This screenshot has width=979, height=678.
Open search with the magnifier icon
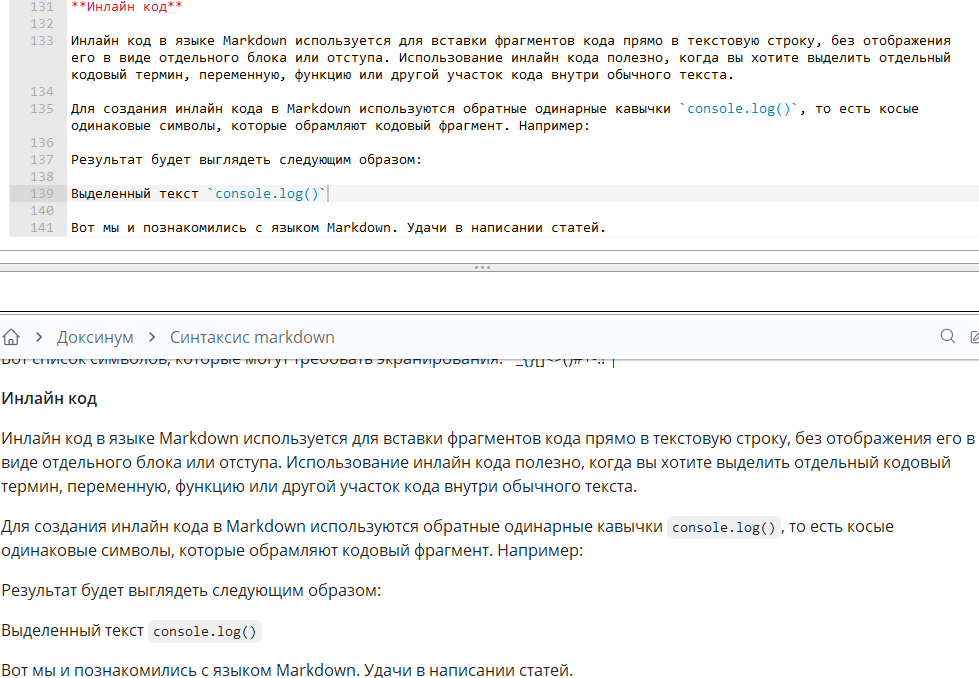coord(947,337)
